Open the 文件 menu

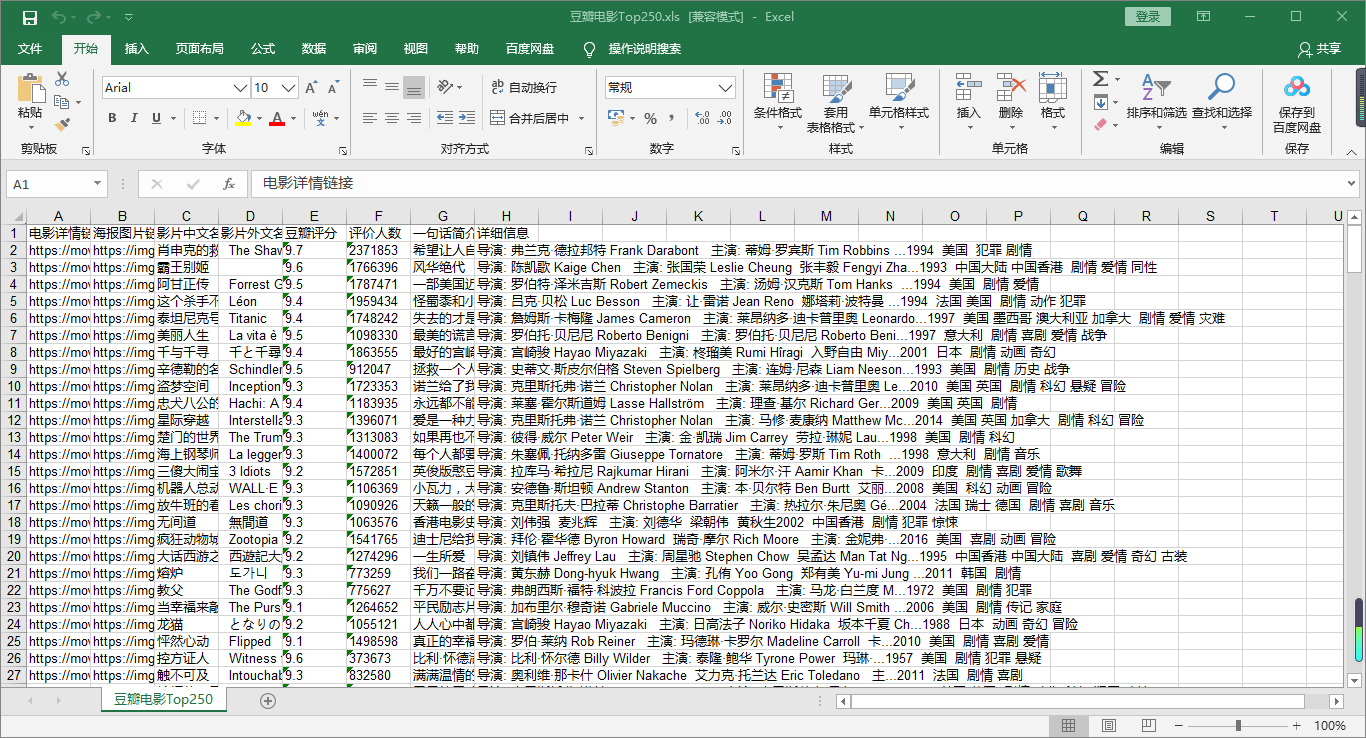(x=30, y=49)
